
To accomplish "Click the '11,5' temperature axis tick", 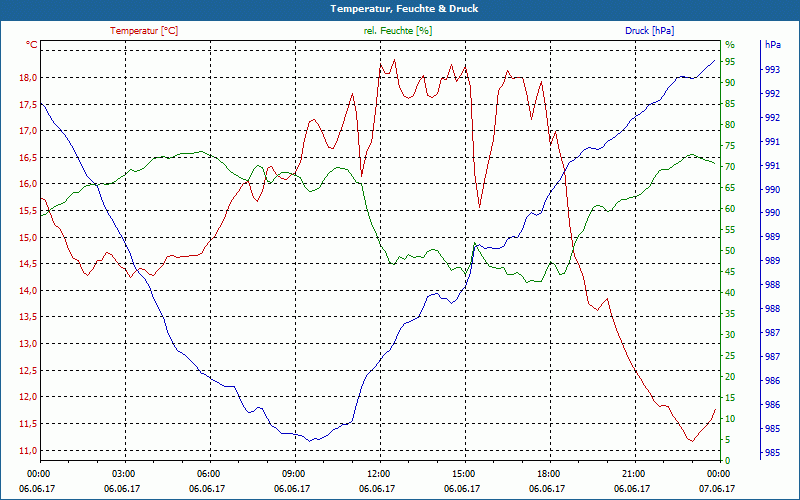I will pyautogui.click(x=28, y=423).
